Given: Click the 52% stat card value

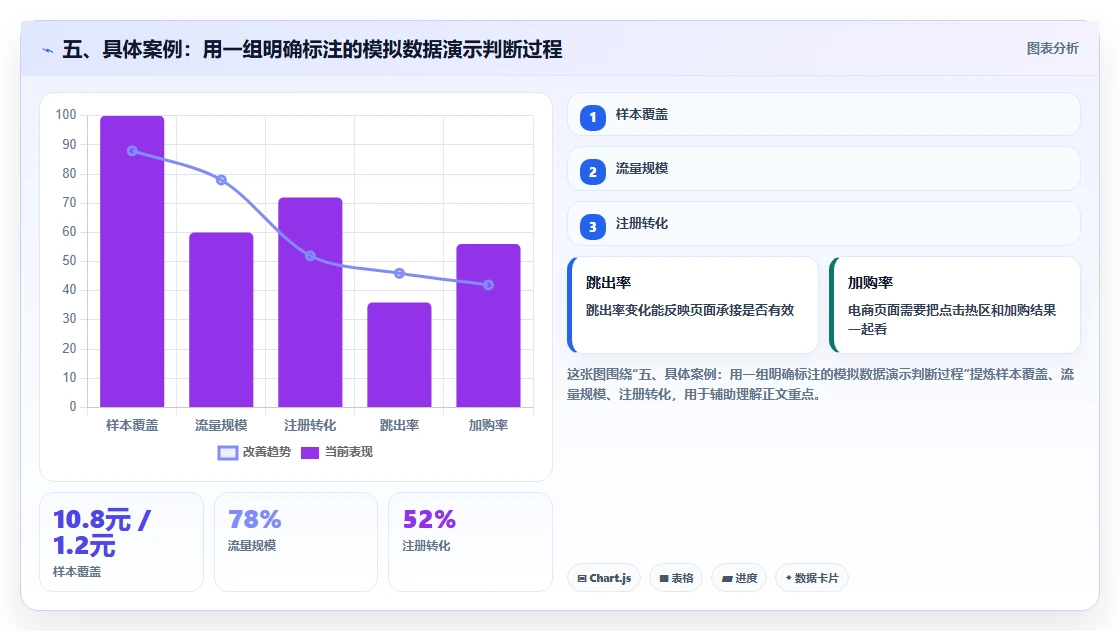Looking at the screenshot, I should click(x=429, y=520).
